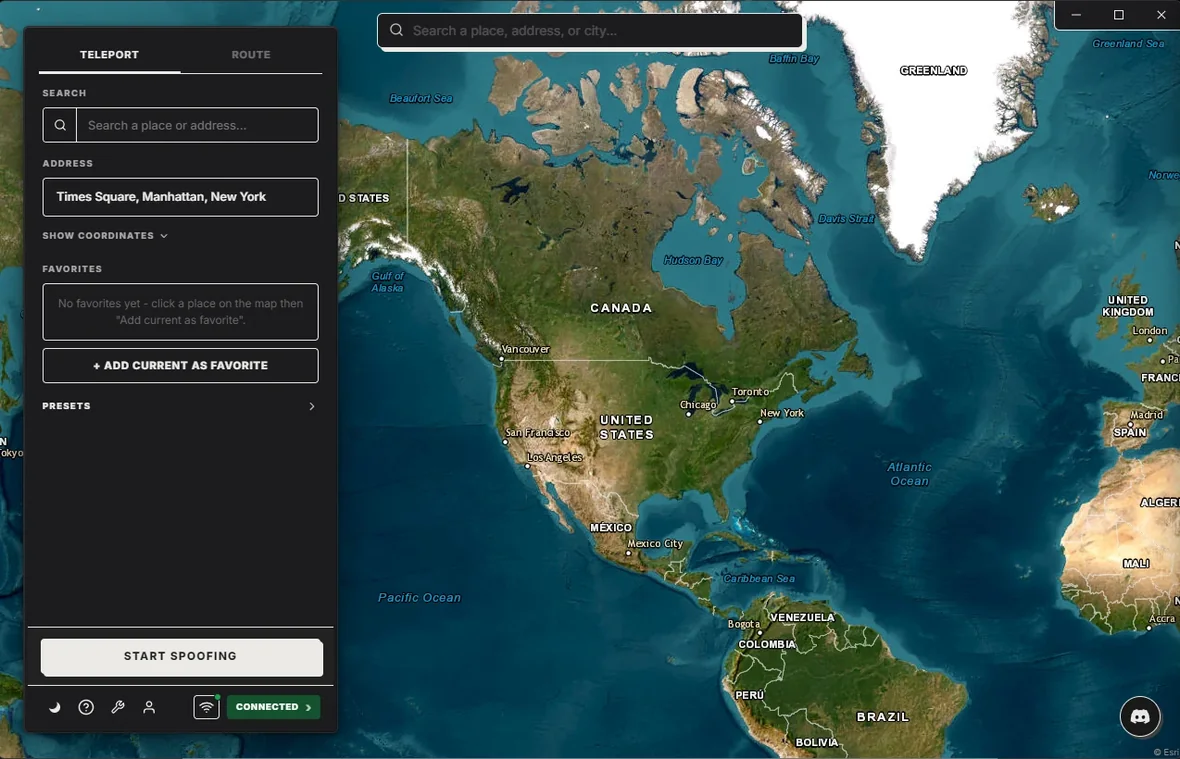This screenshot has width=1180, height=759.
Task: Click London label on map
Action: click(1150, 331)
